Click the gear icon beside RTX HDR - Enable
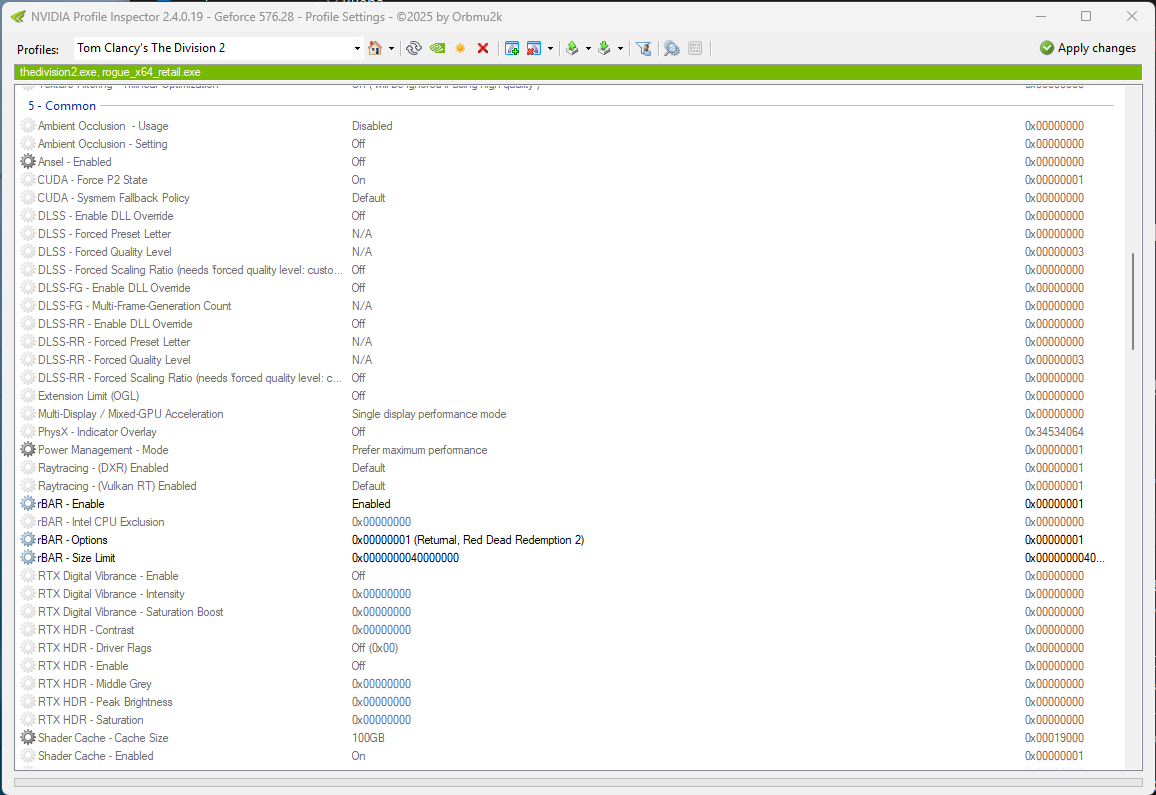This screenshot has height=795, width=1156. [28, 665]
